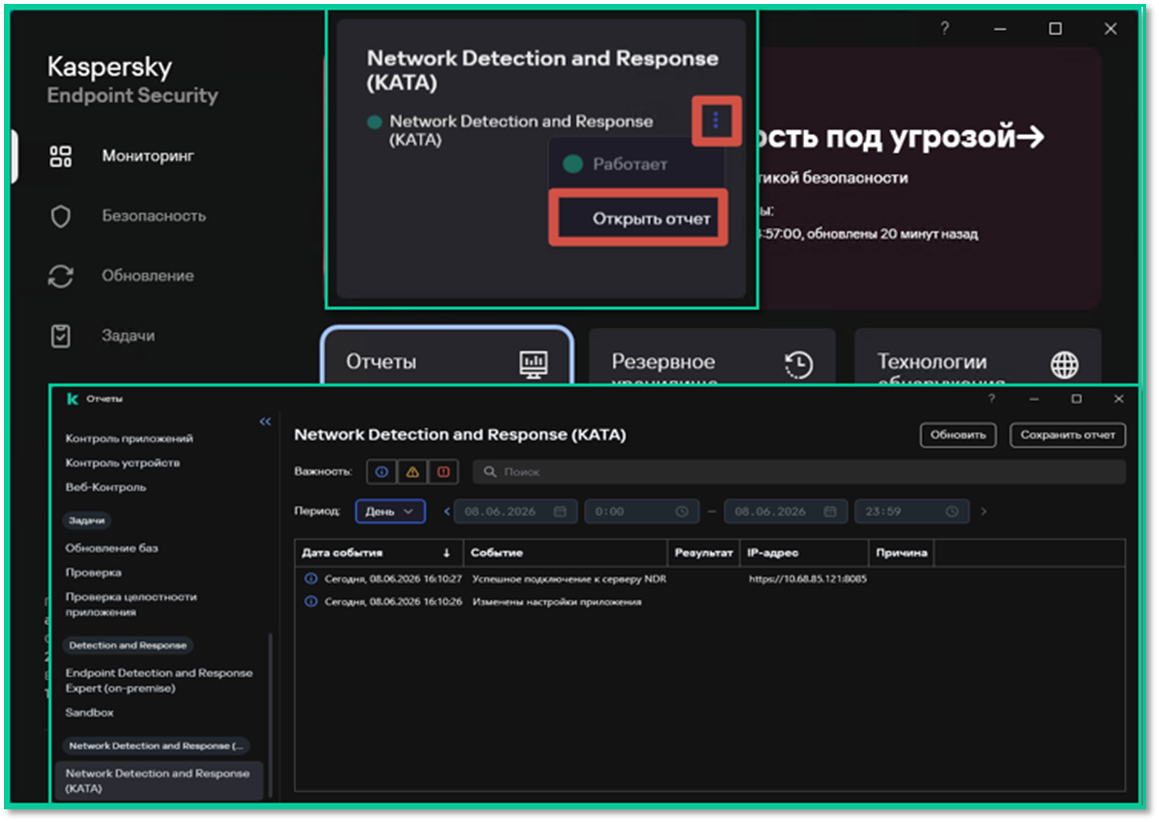This screenshot has width=1159, height=822.
Task: Select row 'Изменены настройки приложения'
Action: pyautogui.click(x=710, y=602)
